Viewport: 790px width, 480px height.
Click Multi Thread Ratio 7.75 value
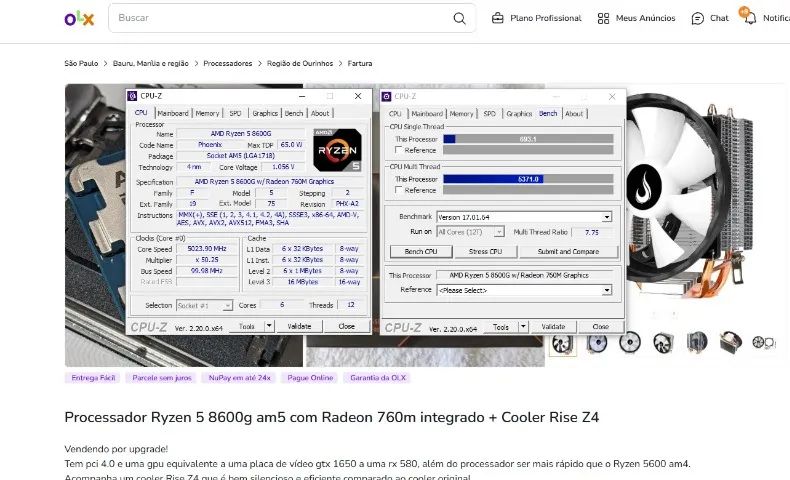pyautogui.click(x=591, y=232)
